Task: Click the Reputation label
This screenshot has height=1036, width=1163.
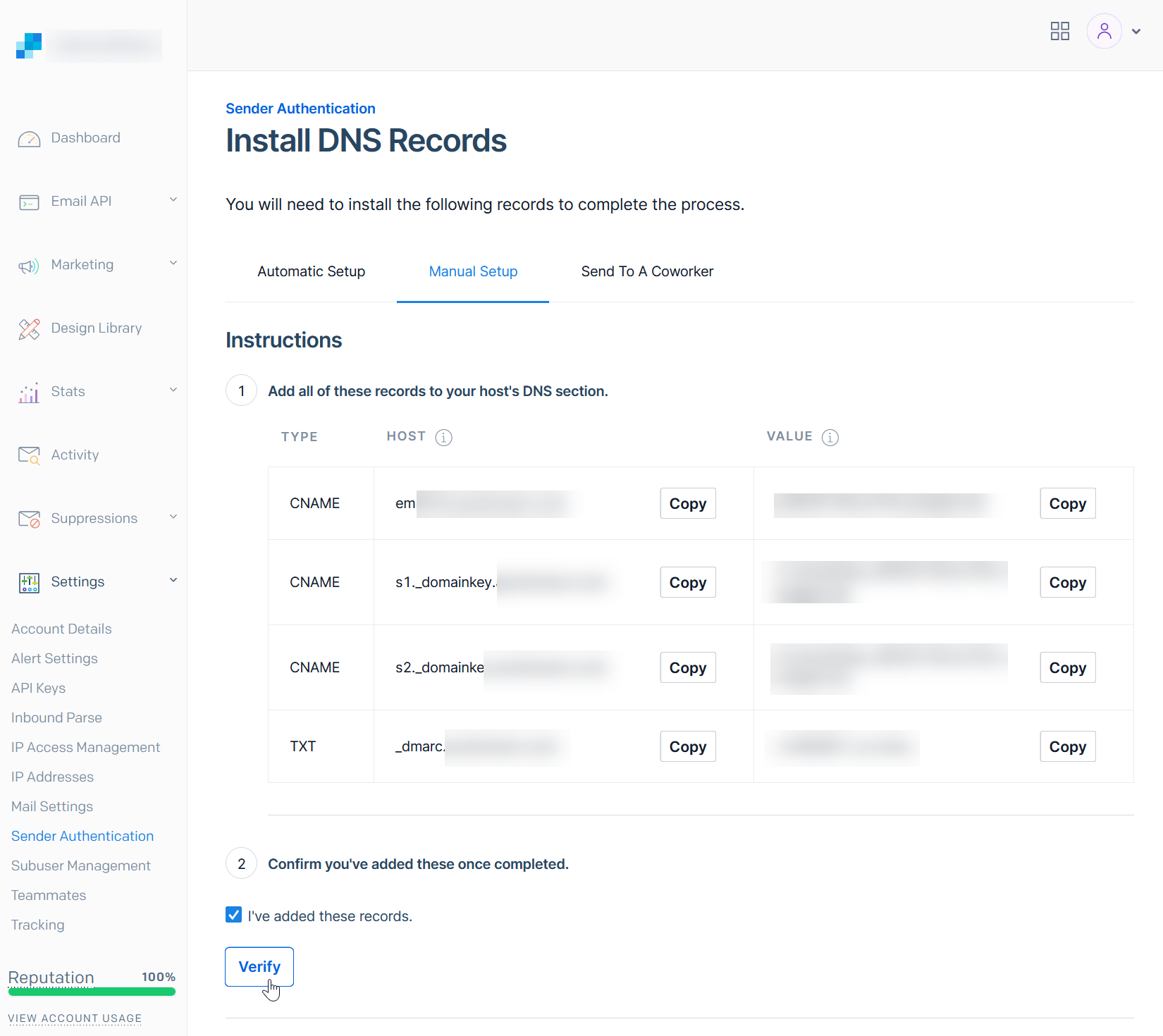Action: tap(51, 978)
